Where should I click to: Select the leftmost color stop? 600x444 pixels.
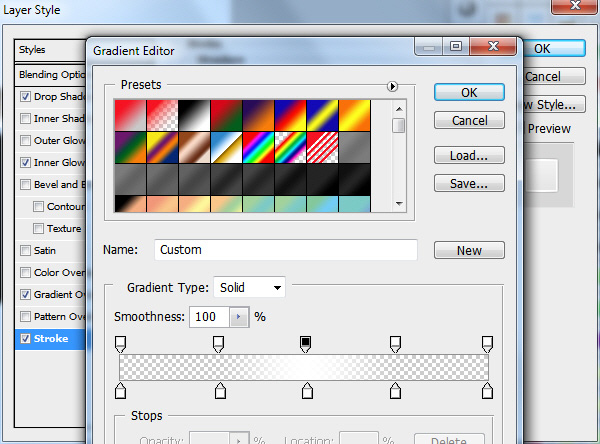click(x=120, y=390)
